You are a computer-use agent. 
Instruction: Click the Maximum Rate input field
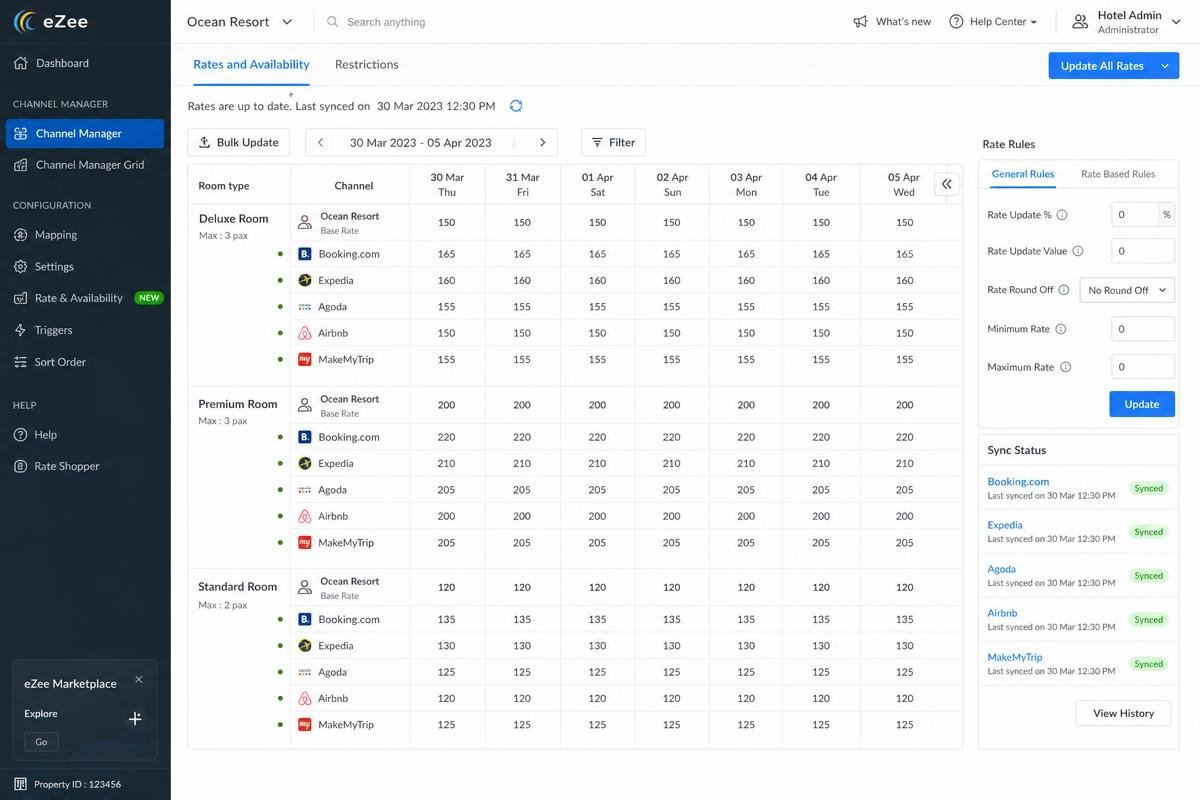point(1143,367)
